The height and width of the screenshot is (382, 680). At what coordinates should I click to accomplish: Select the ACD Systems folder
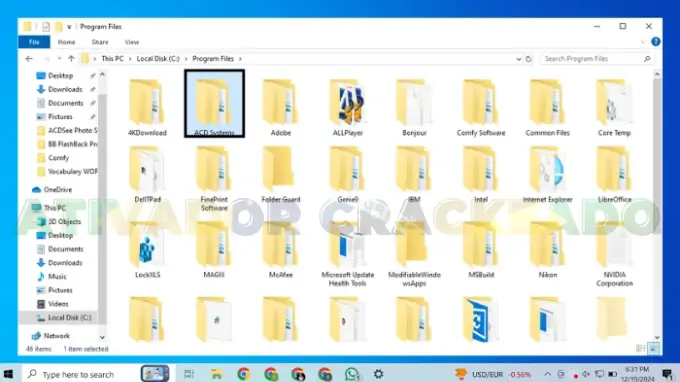pos(214,104)
